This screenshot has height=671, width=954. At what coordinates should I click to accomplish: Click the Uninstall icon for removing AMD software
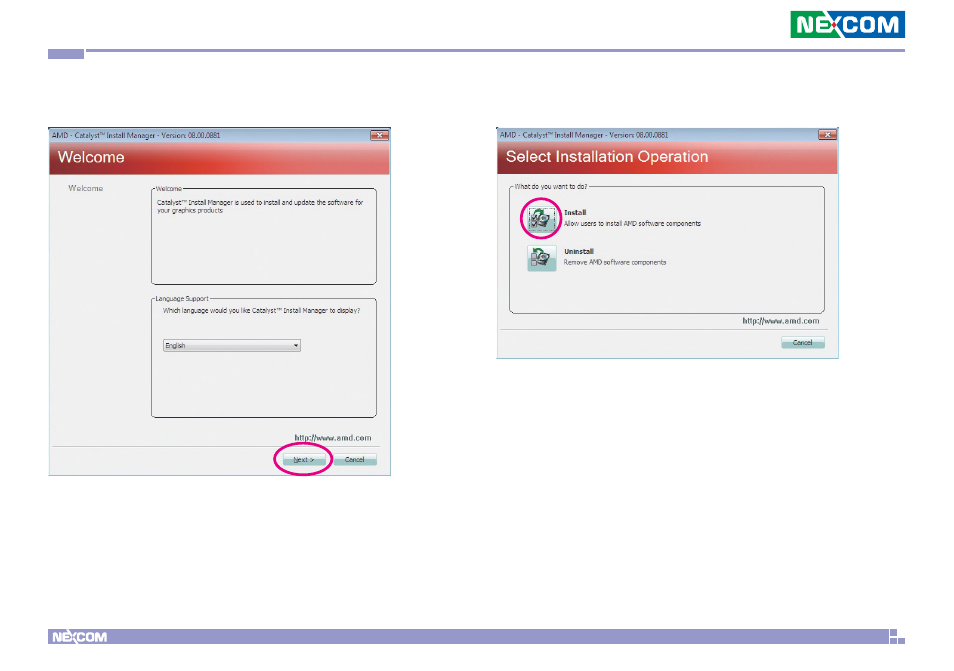(541, 258)
